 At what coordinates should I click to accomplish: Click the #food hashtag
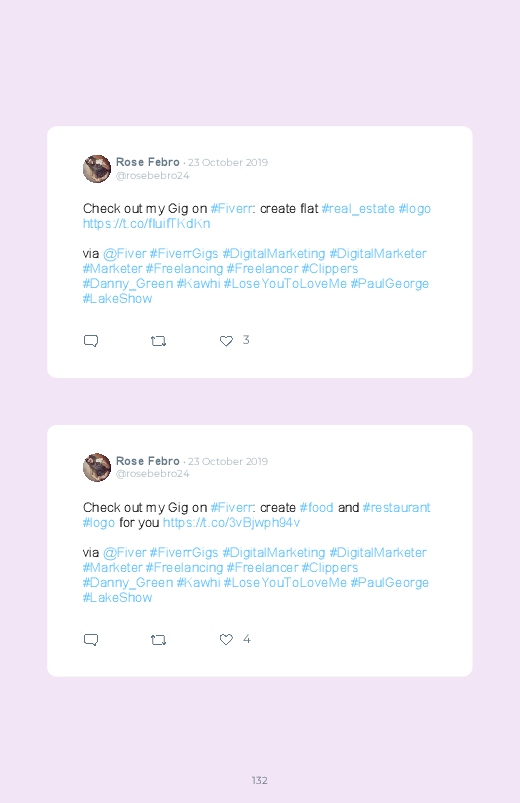pyautogui.click(x=316, y=508)
